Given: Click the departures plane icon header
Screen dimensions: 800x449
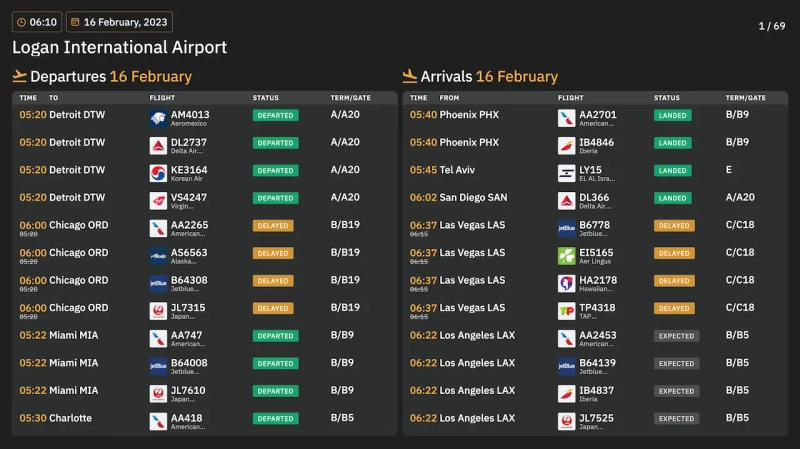Looking at the screenshot, I should pos(19,77).
